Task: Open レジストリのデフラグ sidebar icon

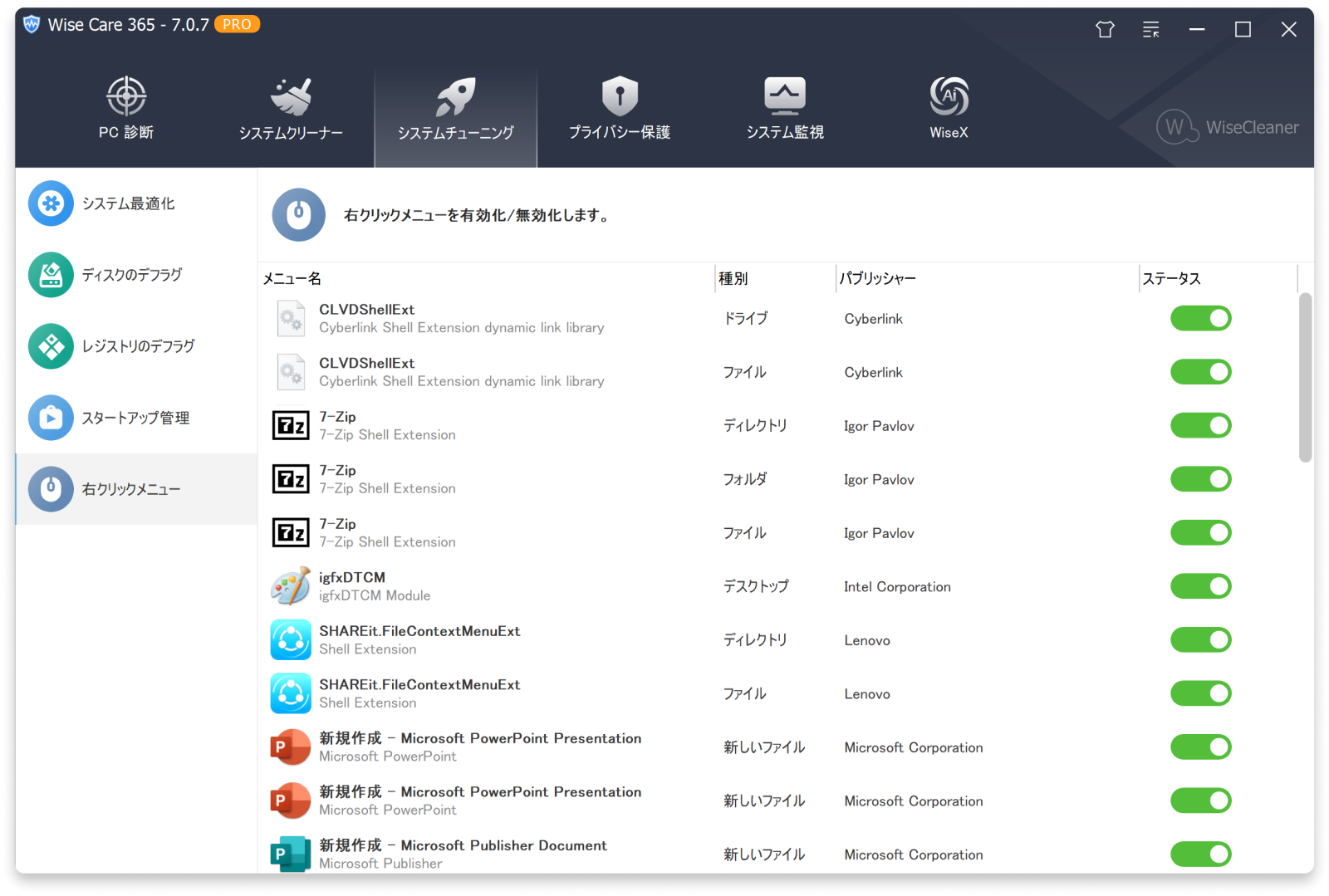Action: tap(51, 346)
